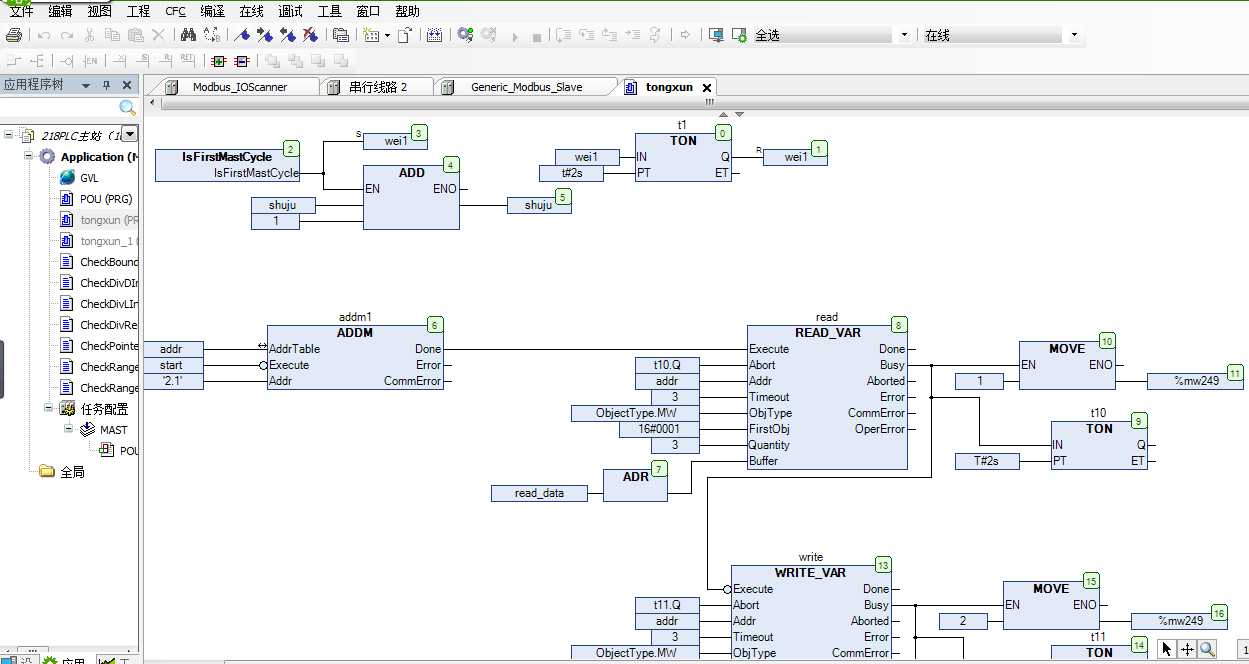Viewport: 1249px width, 664px height.
Task: Click the Print icon in the toolbar
Action: click(x=13, y=35)
